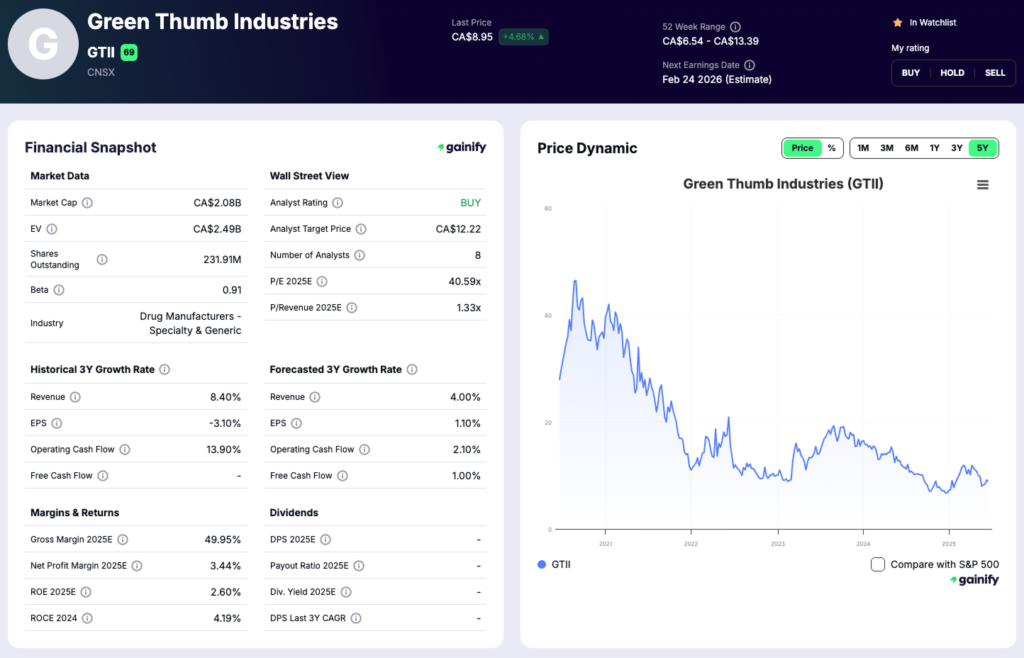The image size is (1024, 658).
Task: Enable Compare with S&P 500
Action: 877,564
